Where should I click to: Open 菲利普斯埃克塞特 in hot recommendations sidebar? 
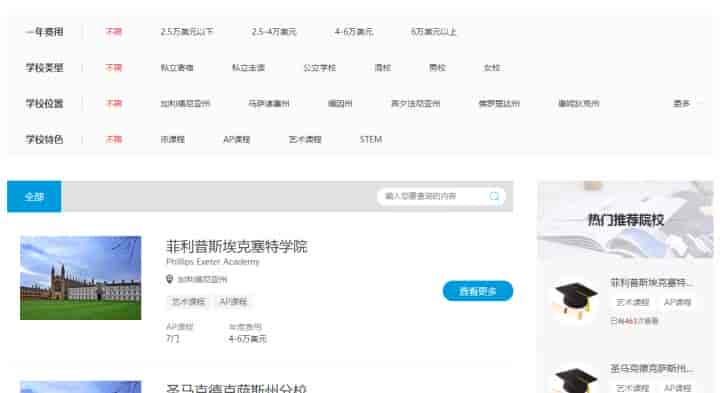tap(651, 282)
